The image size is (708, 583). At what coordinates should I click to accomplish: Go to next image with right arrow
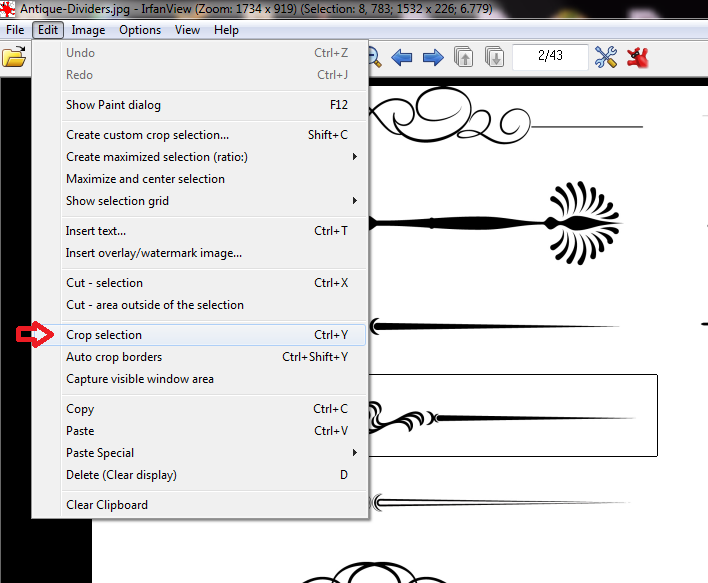pyautogui.click(x=432, y=57)
